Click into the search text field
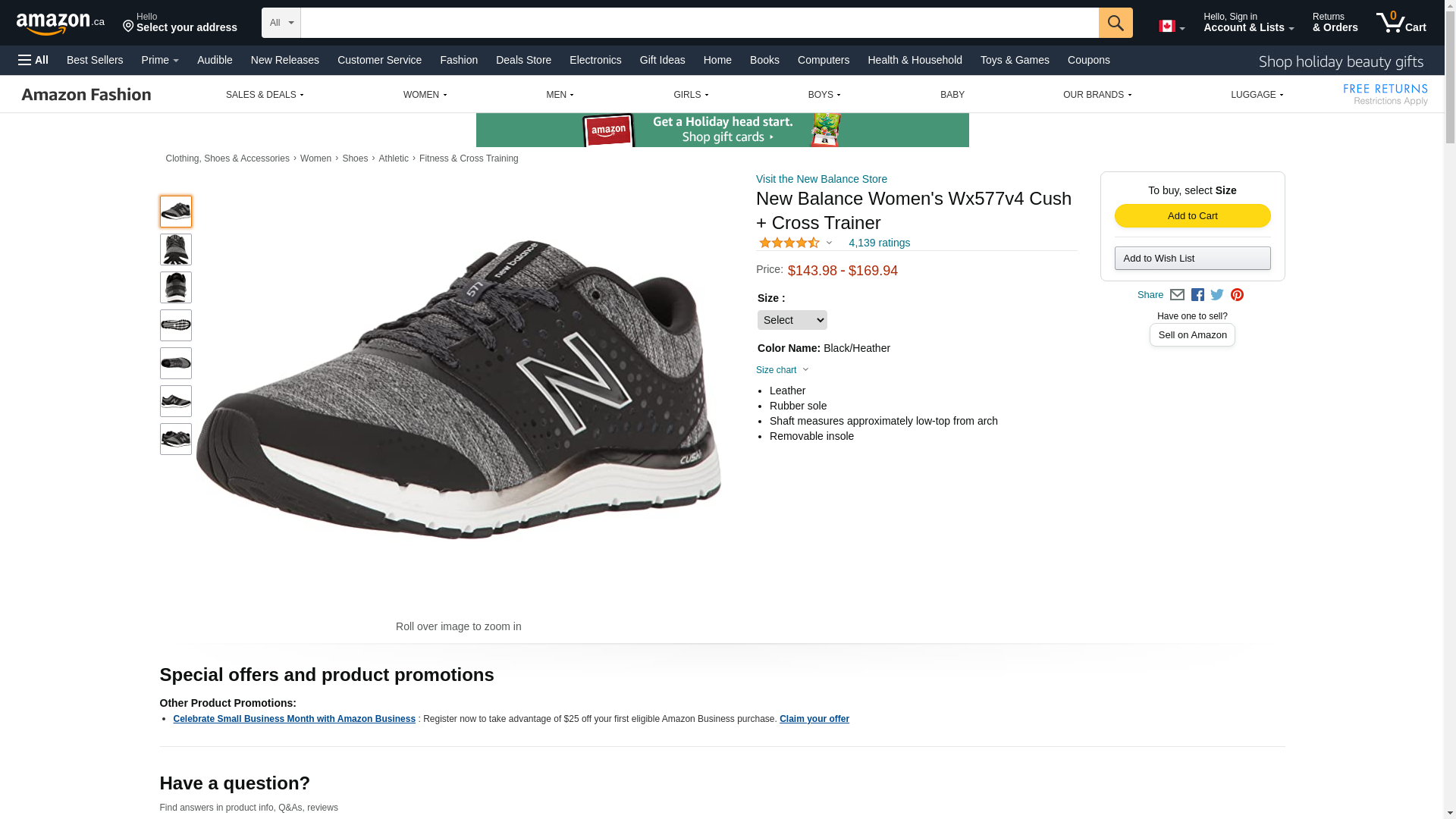Screen dimensions: 1456x819 pos(699,23)
